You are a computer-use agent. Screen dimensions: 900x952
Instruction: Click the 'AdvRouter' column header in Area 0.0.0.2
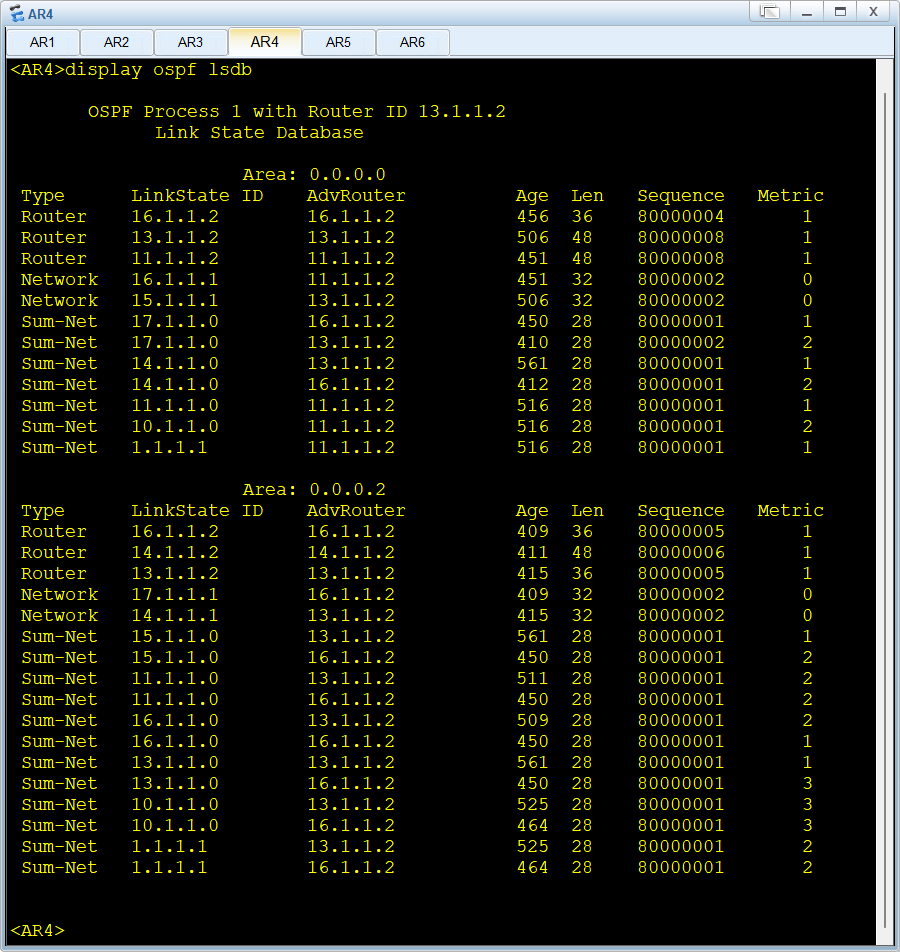(356, 511)
